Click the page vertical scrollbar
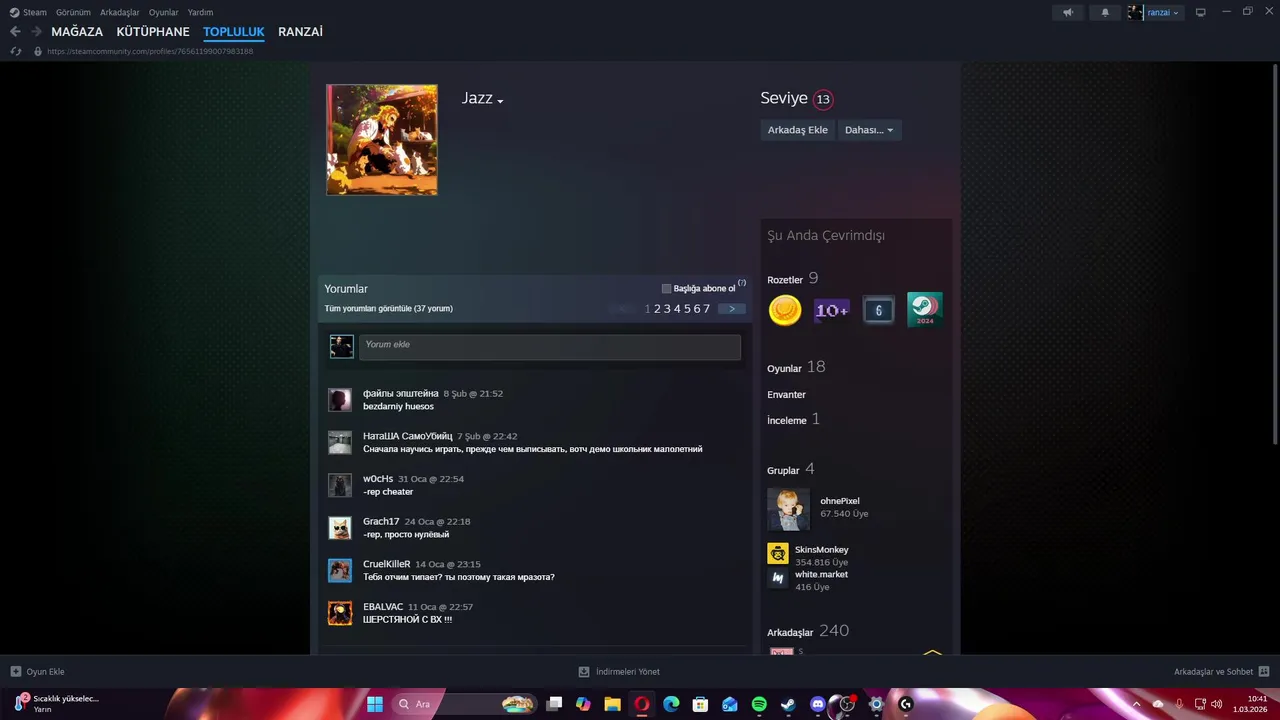The width and height of the screenshot is (1280, 720). coord(1274,255)
